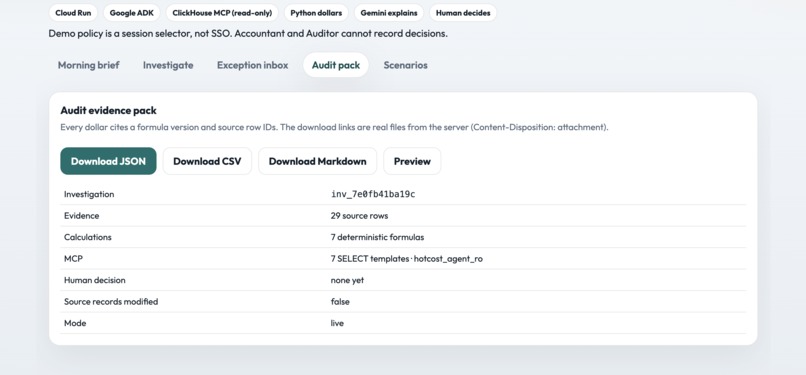Click the MCP row label
Viewport: 806px width, 375px height.
coord(73,259)
